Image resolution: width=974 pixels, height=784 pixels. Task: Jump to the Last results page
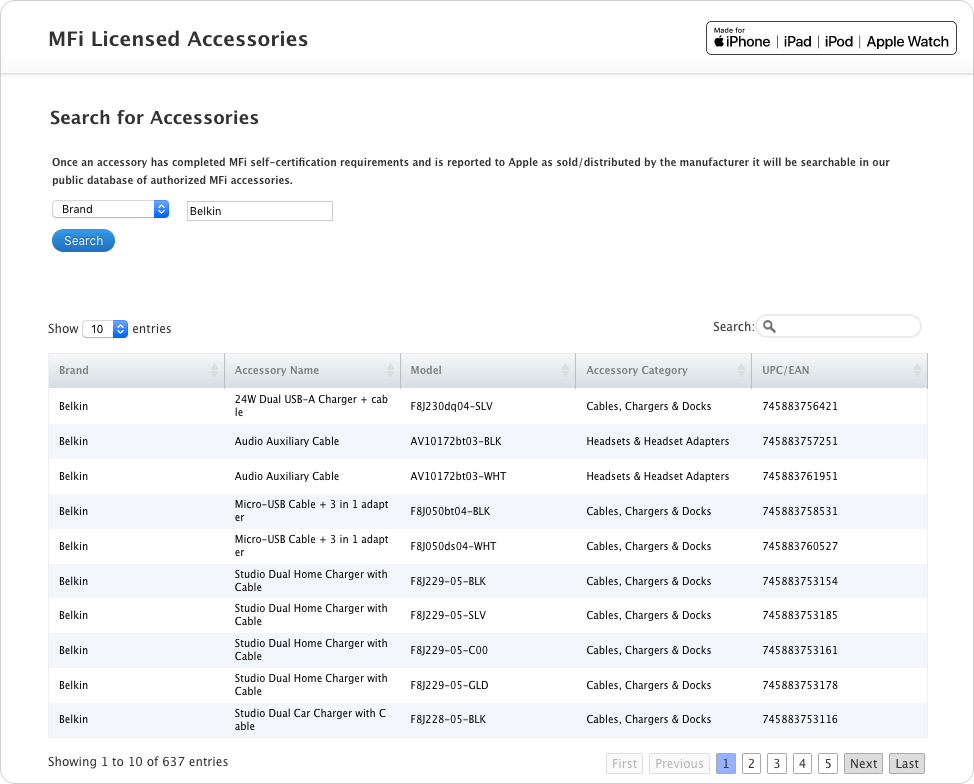[x=907, y=763]
